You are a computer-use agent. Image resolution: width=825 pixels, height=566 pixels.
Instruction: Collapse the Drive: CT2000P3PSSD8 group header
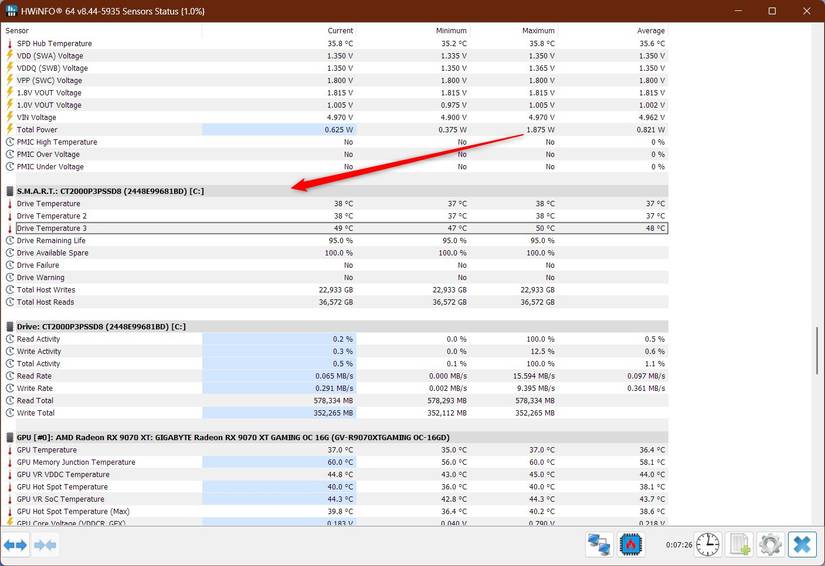pos(10,327)
